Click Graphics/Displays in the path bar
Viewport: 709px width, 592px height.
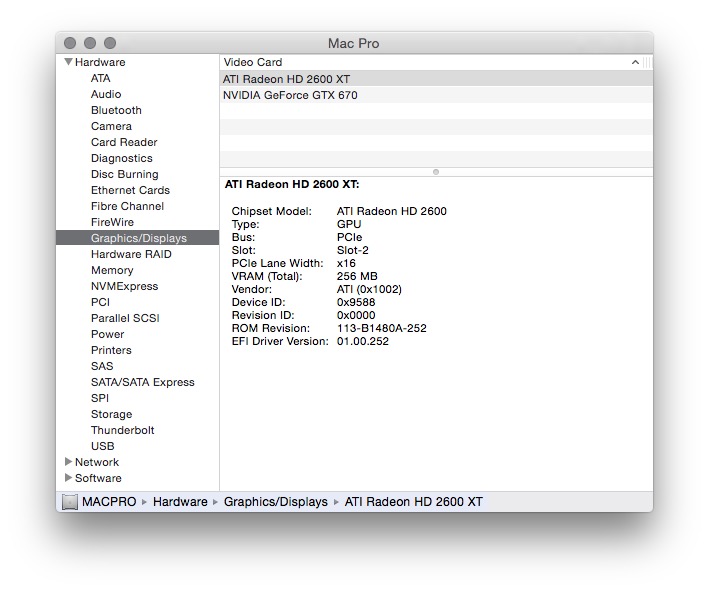(x=276, y=502)
